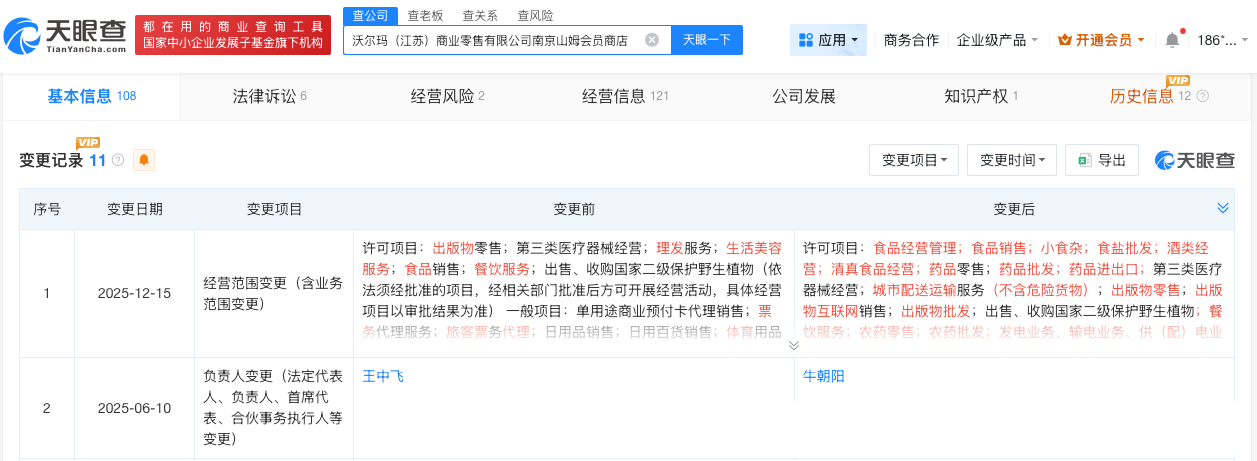Click the Excel icon on 导出 button
Image resolution: width=1257 pixels, height=461 pixels.
pyautogui.click(x=1084, y=160)
